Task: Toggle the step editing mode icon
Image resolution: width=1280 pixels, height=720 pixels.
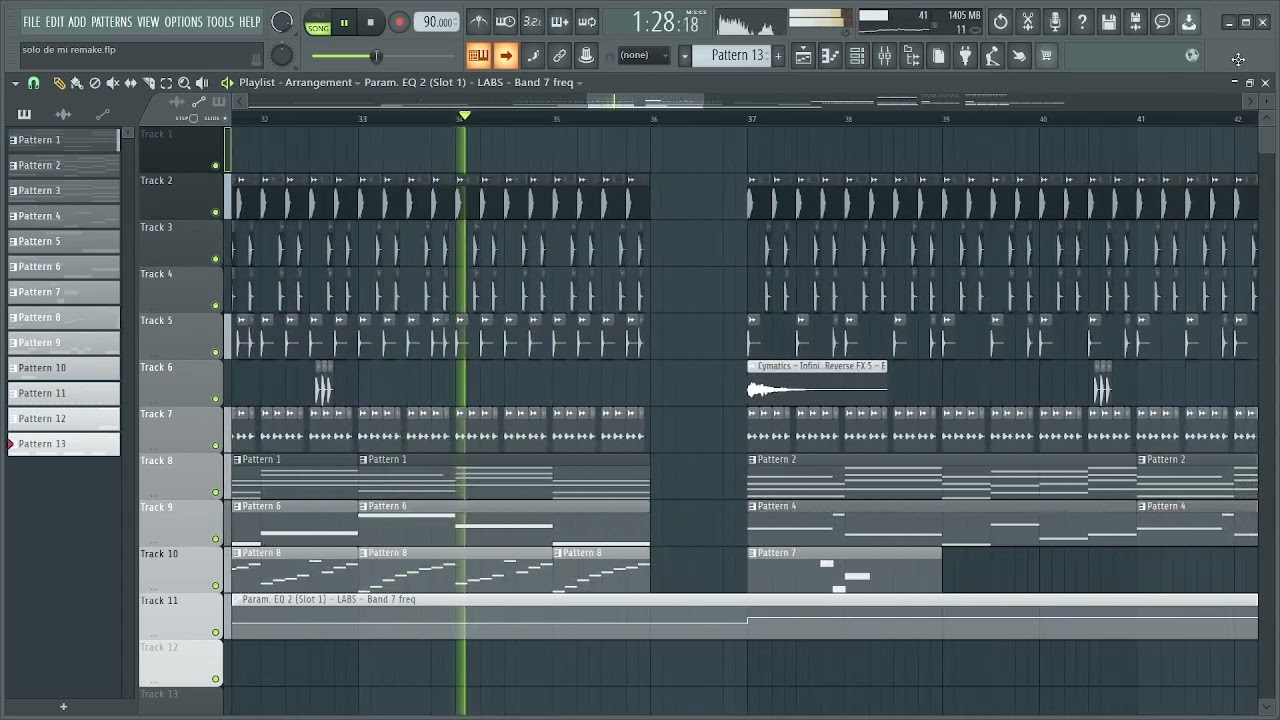Action: [533, 56]
